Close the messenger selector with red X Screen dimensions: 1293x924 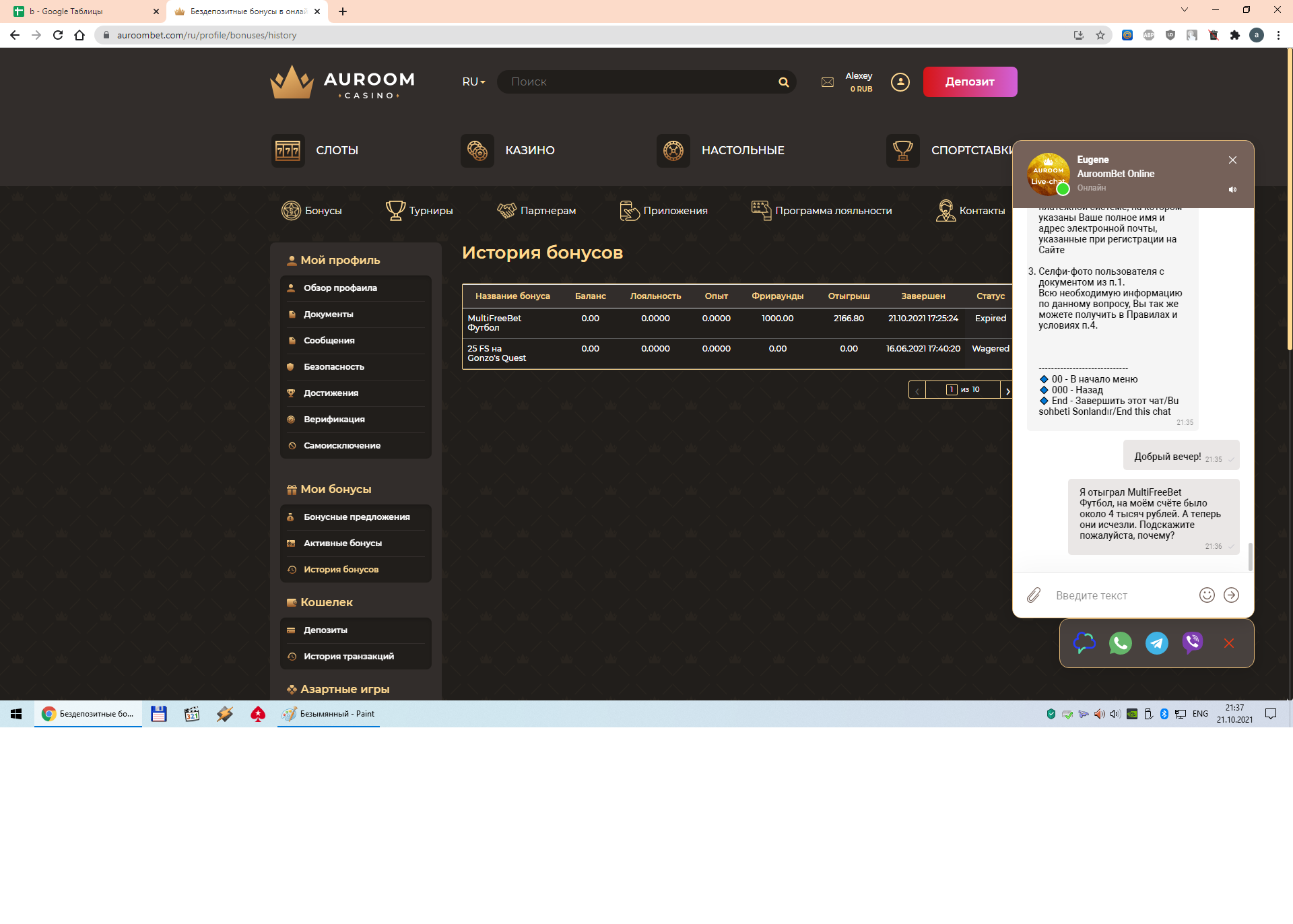(1228, 643)
